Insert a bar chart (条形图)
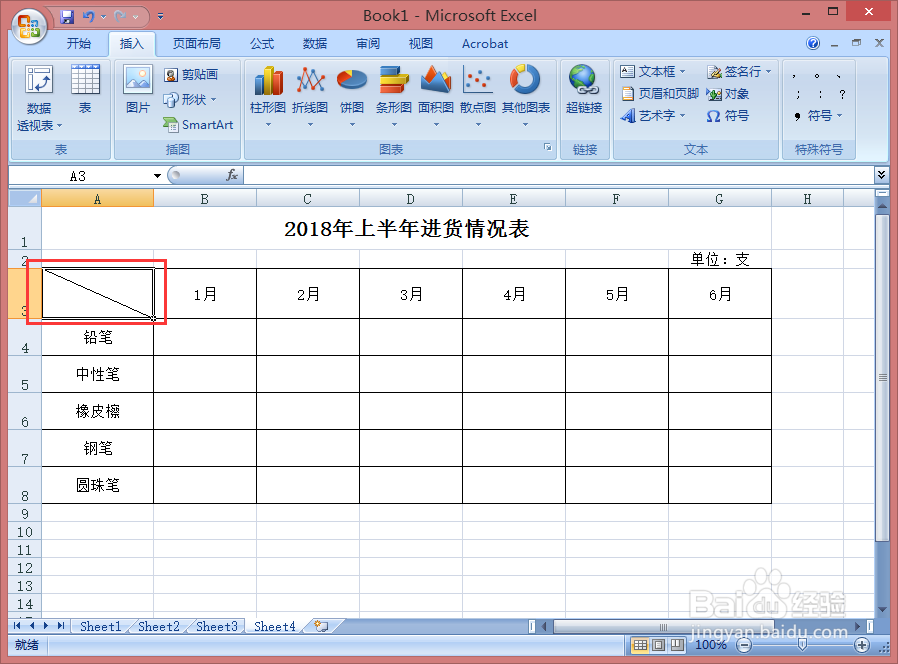Image resolution: width=898 pixels, height=664 pixels. 393,97
